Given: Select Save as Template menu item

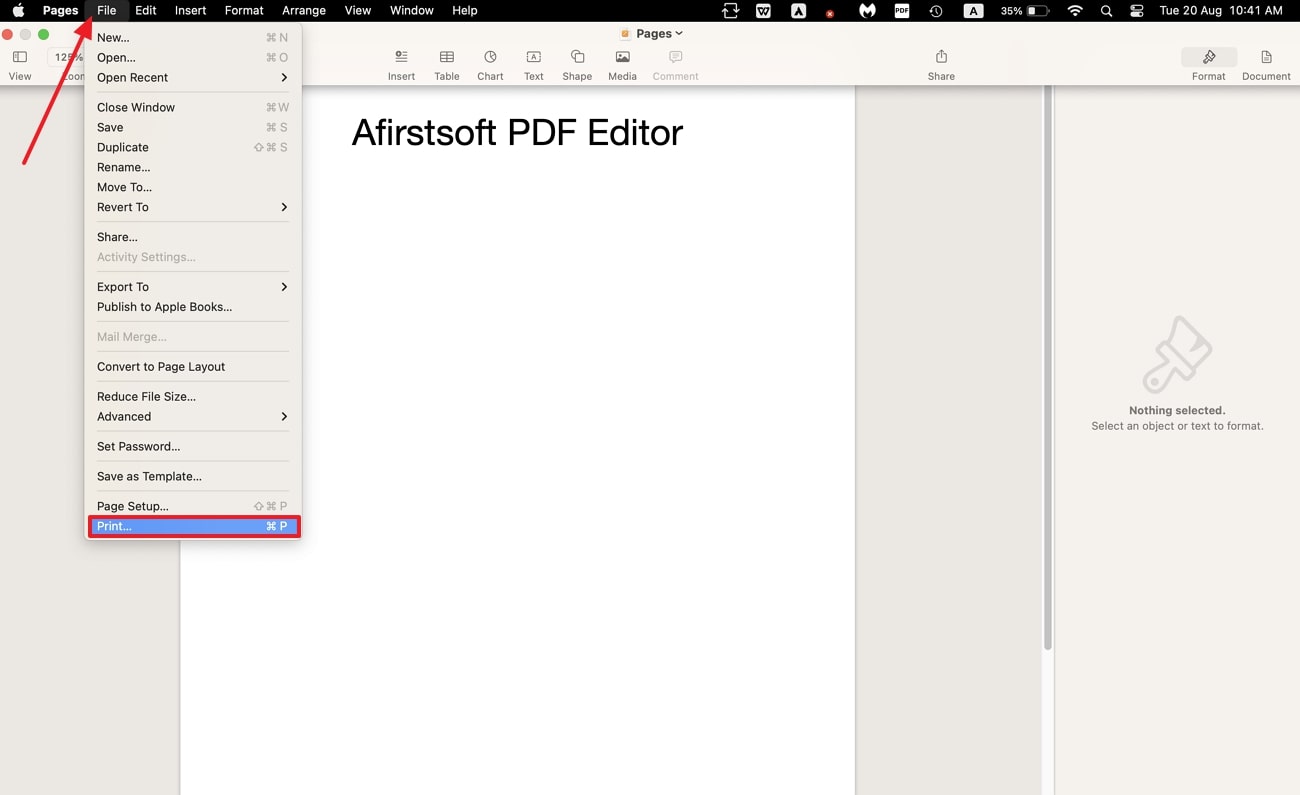Looking at the screenshot, I should (193, 476).
